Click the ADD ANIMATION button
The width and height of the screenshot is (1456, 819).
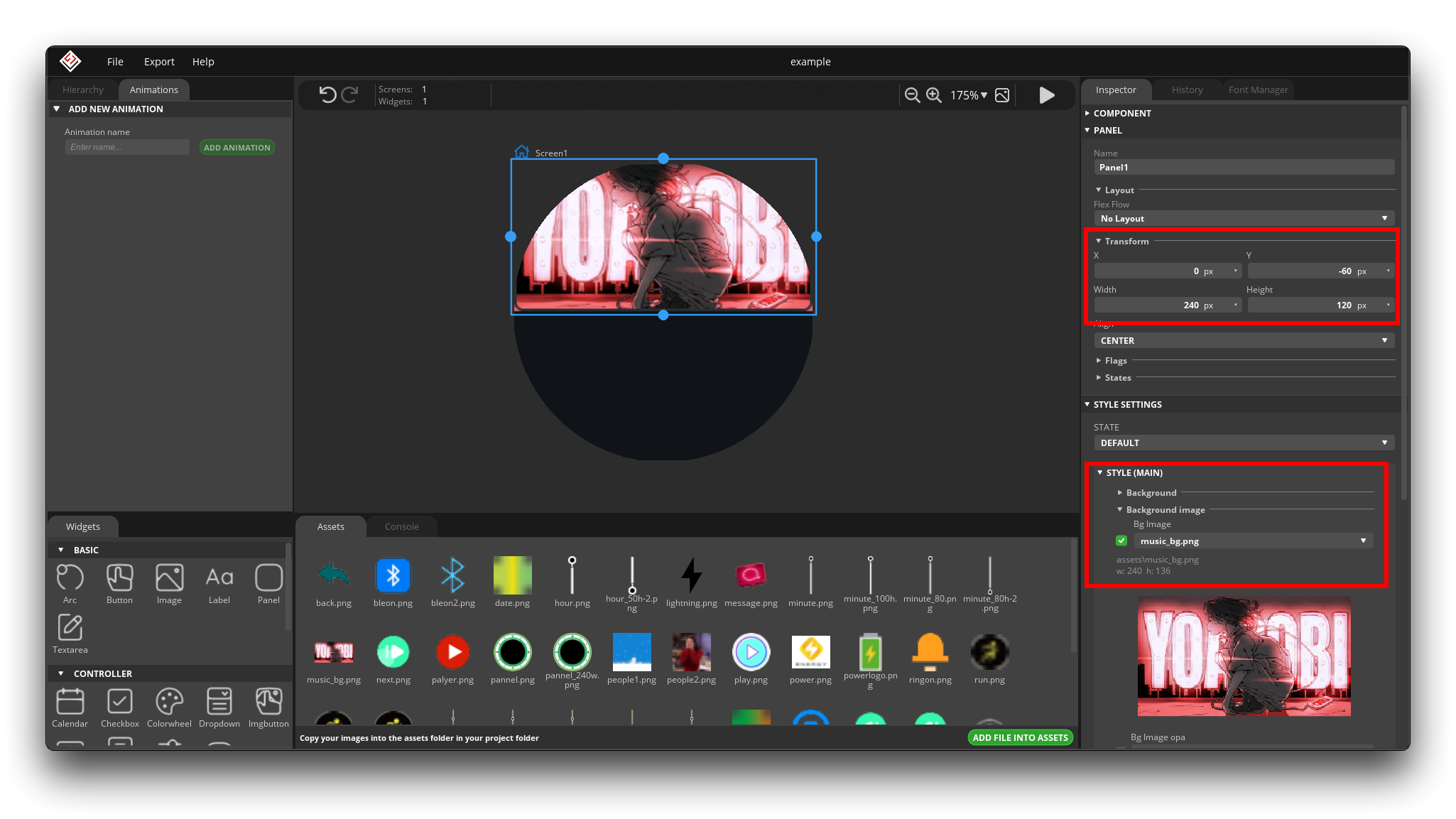coord(237,147)
